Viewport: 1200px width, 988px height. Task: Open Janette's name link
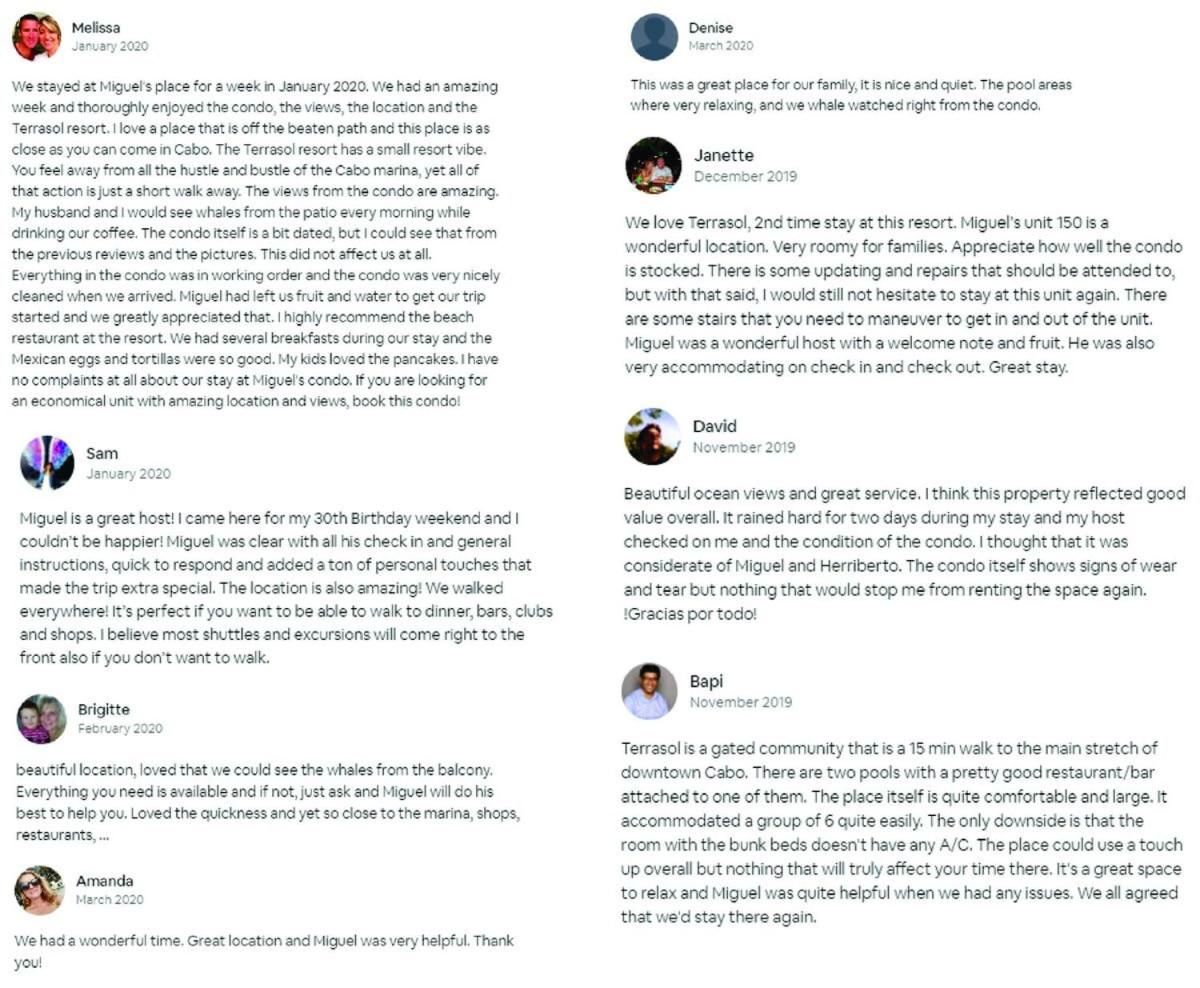724,155
